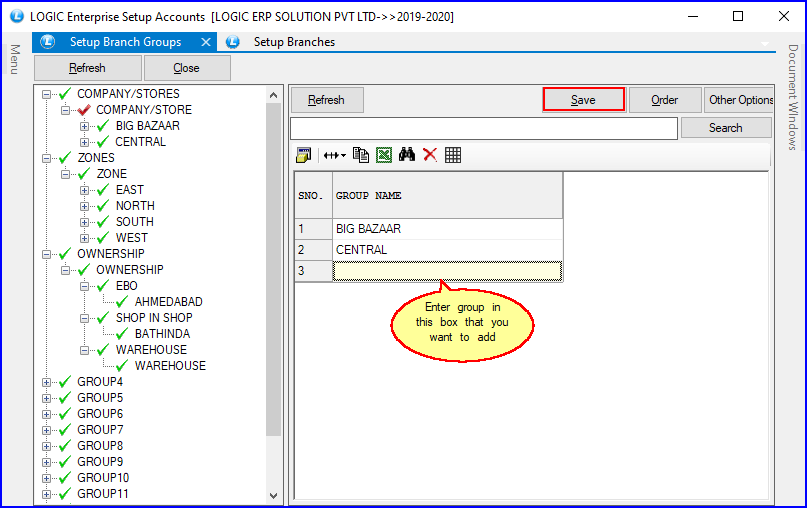807x508 pixels.
Task: Open Other Options
Action: click(739, 100)
